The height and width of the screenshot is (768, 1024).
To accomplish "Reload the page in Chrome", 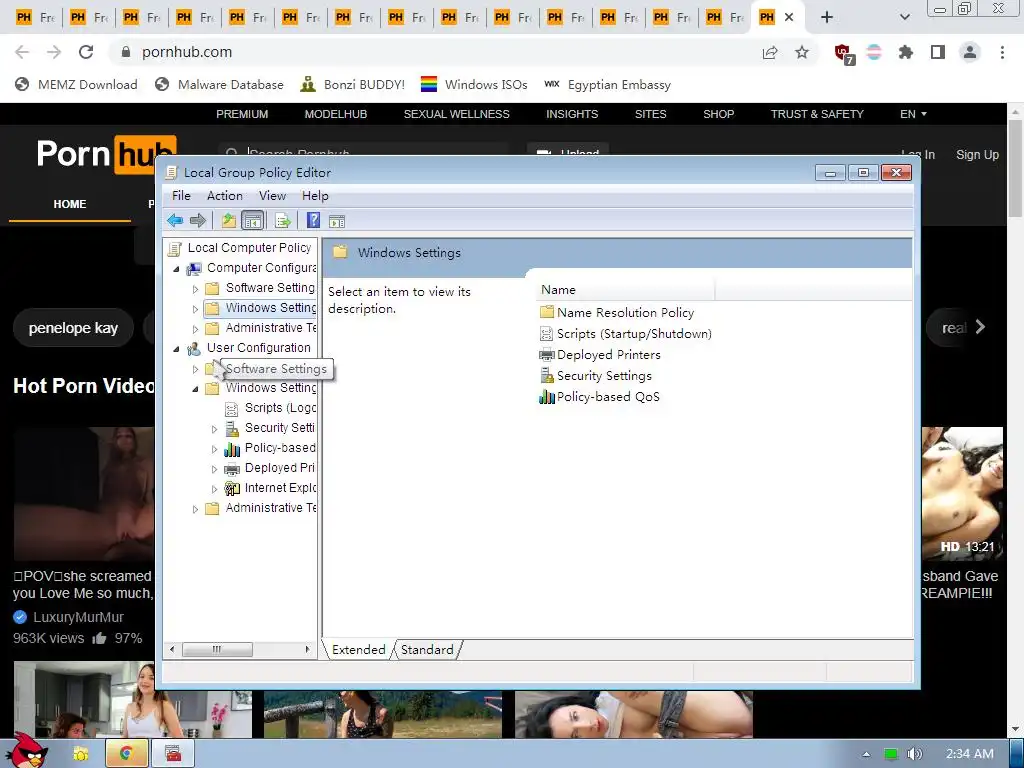I will tap(86, 52).
